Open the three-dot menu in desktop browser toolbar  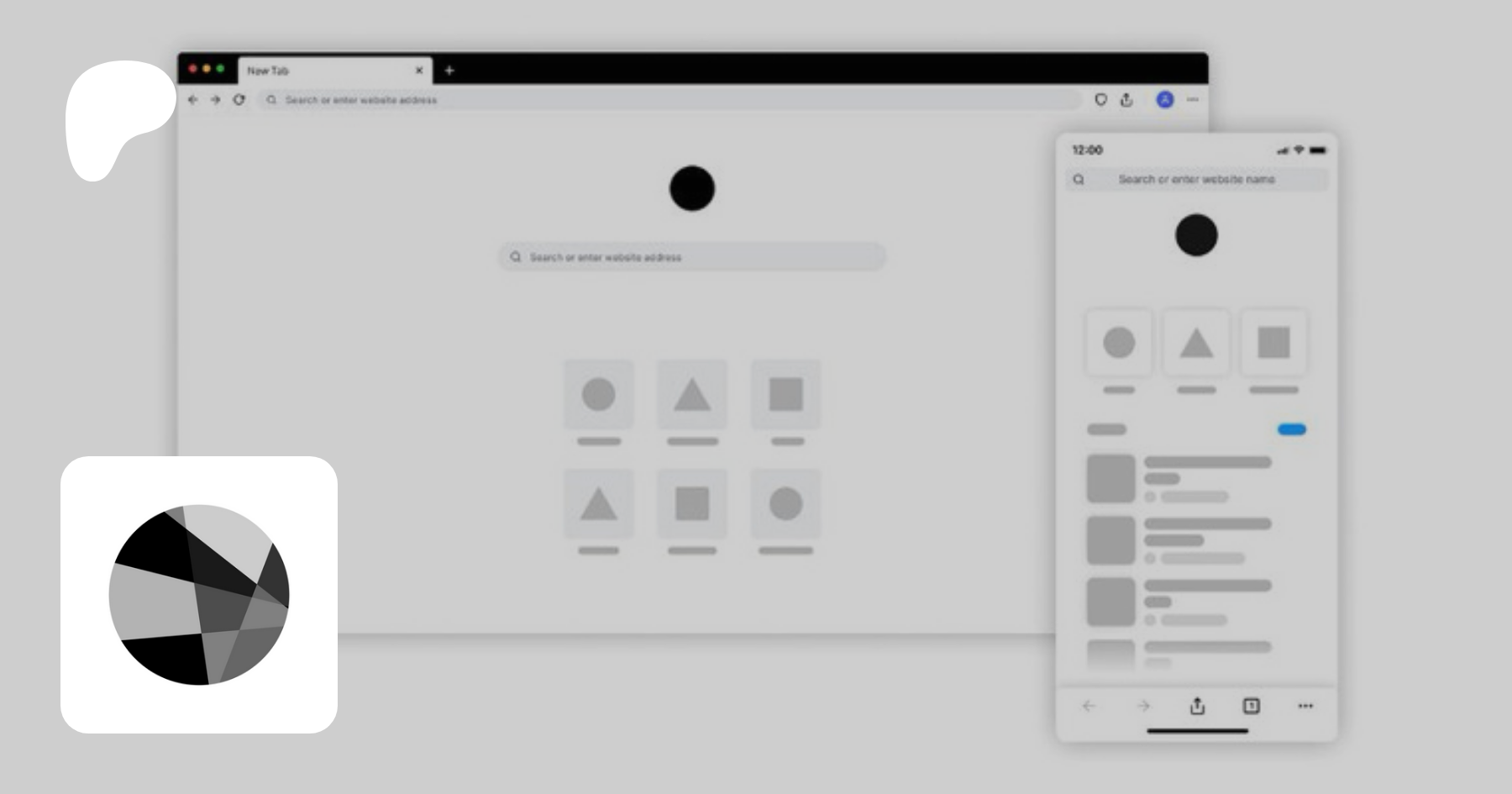point(1193,100)
